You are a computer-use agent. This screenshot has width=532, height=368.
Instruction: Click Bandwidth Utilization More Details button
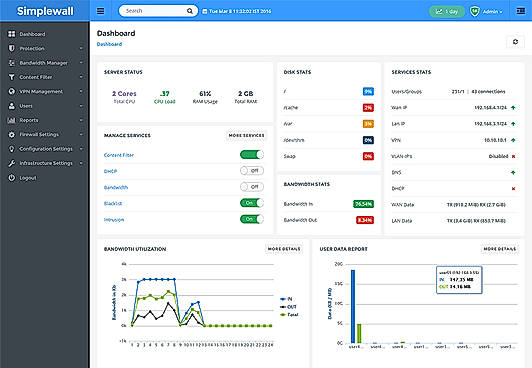[284, 249]
